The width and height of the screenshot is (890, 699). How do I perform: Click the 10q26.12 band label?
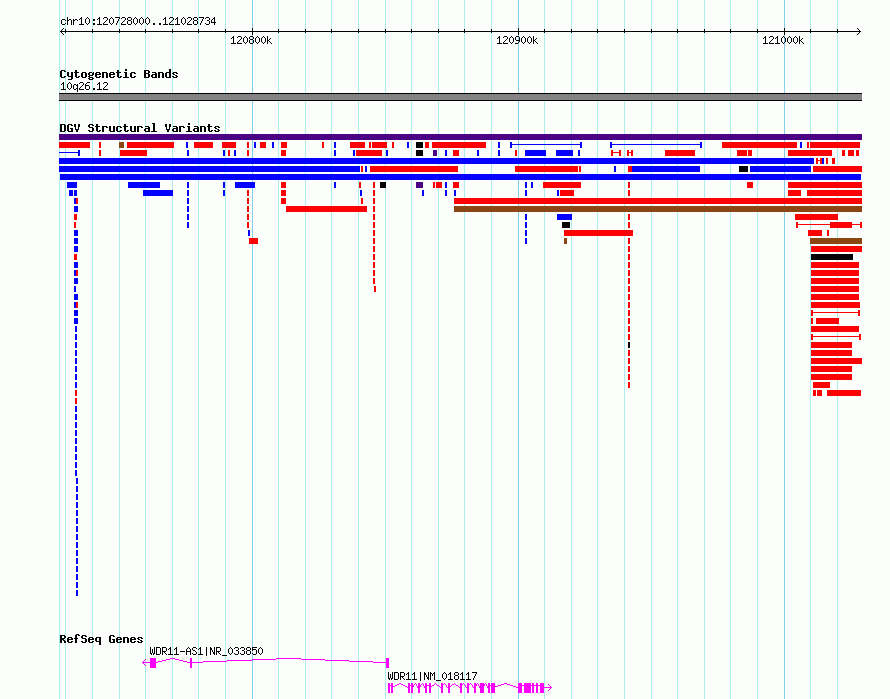[84, 86]
